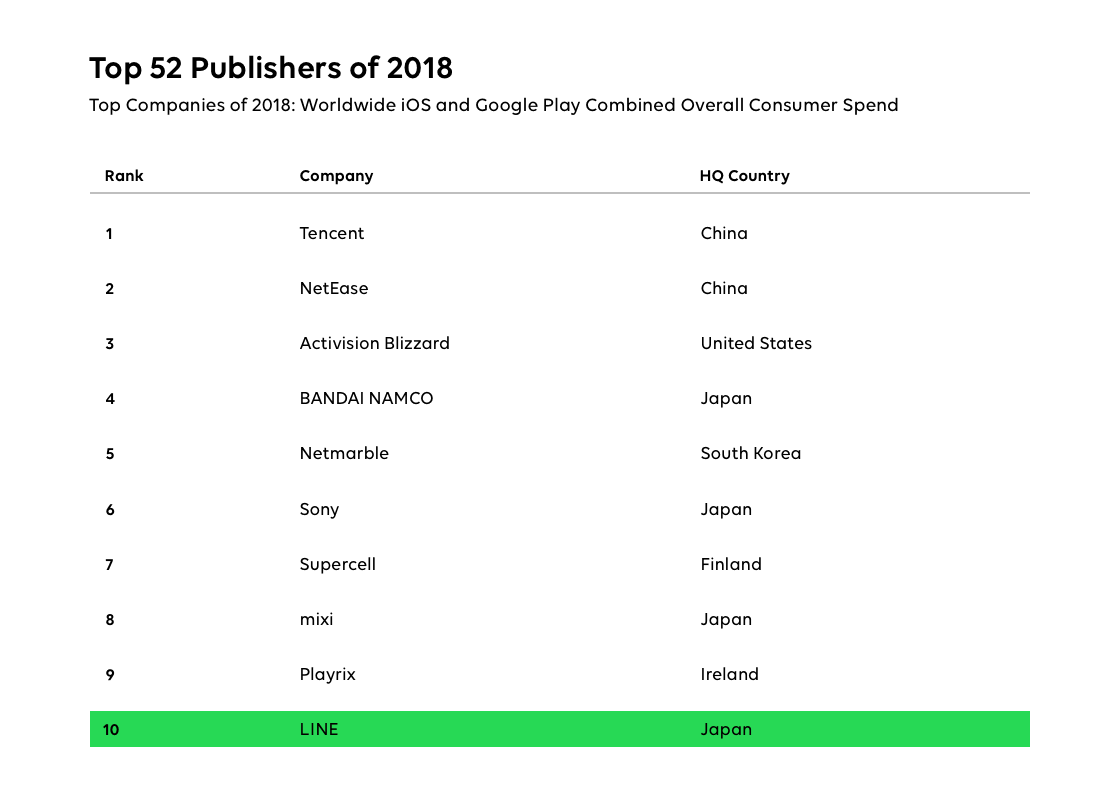Click the South Korea country cell
The image size is (1120, 800).
point(750,453)
